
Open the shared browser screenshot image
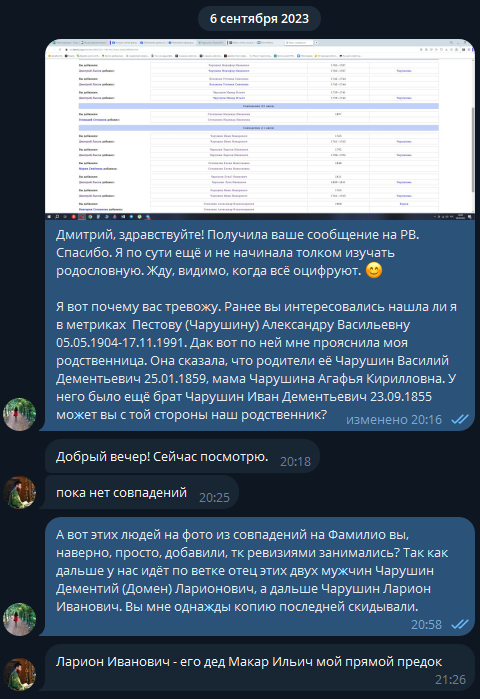260,129
